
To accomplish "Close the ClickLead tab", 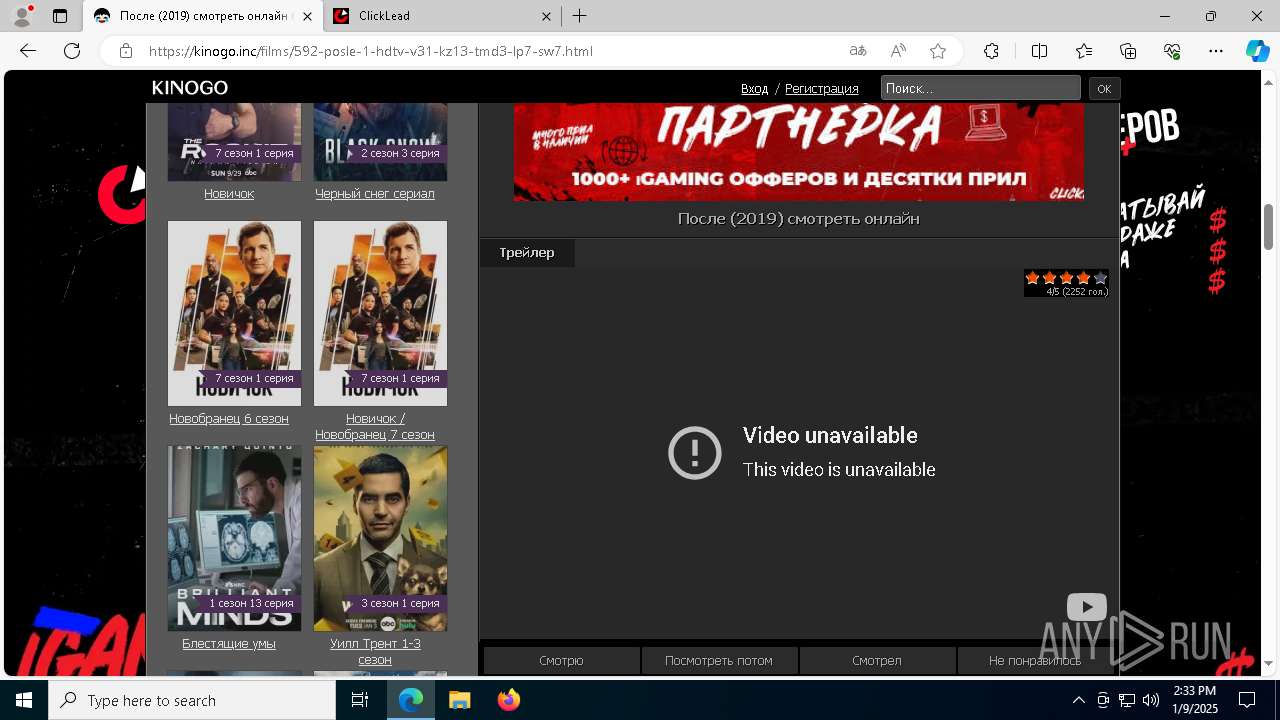I will [x=546, y=16].
